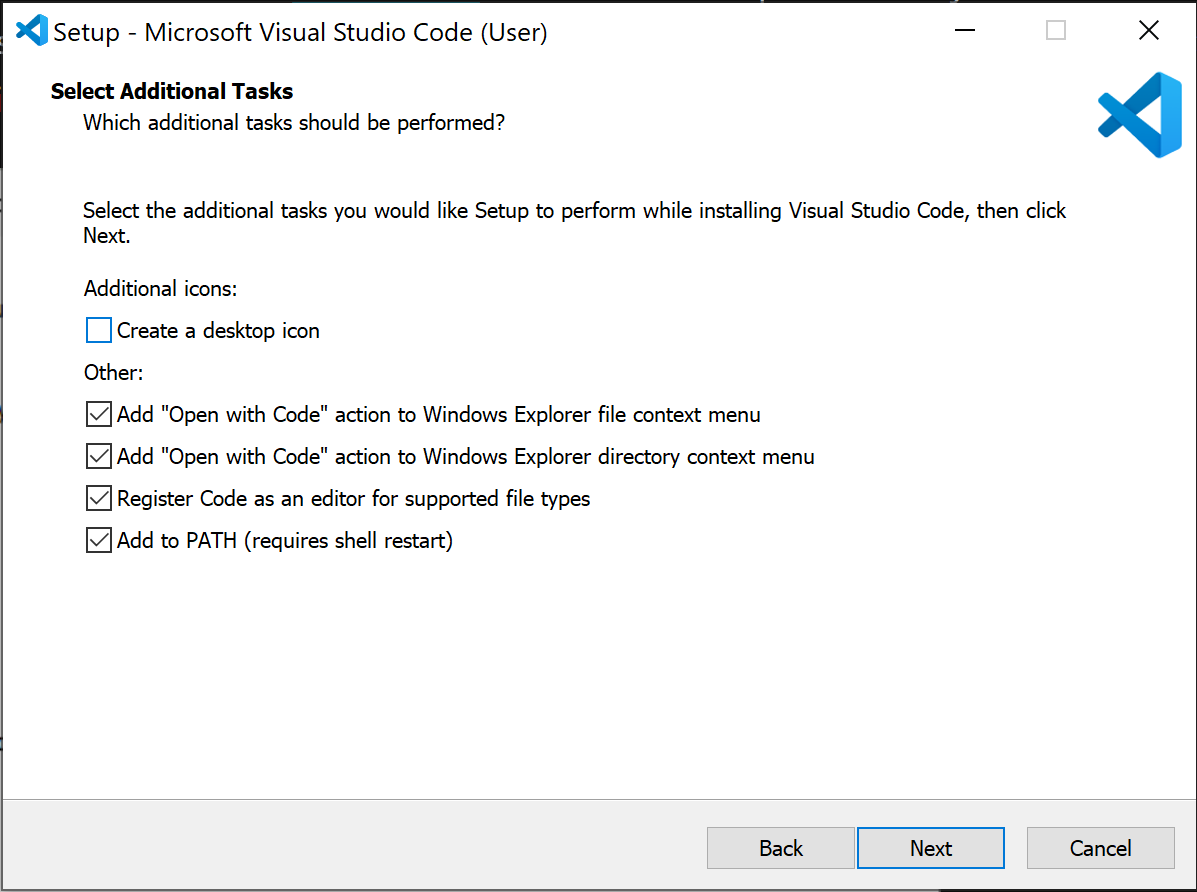This screenshot has height=892, width=1197.
Task: Maximize the setup wizard window
Action: [1055, 30]
